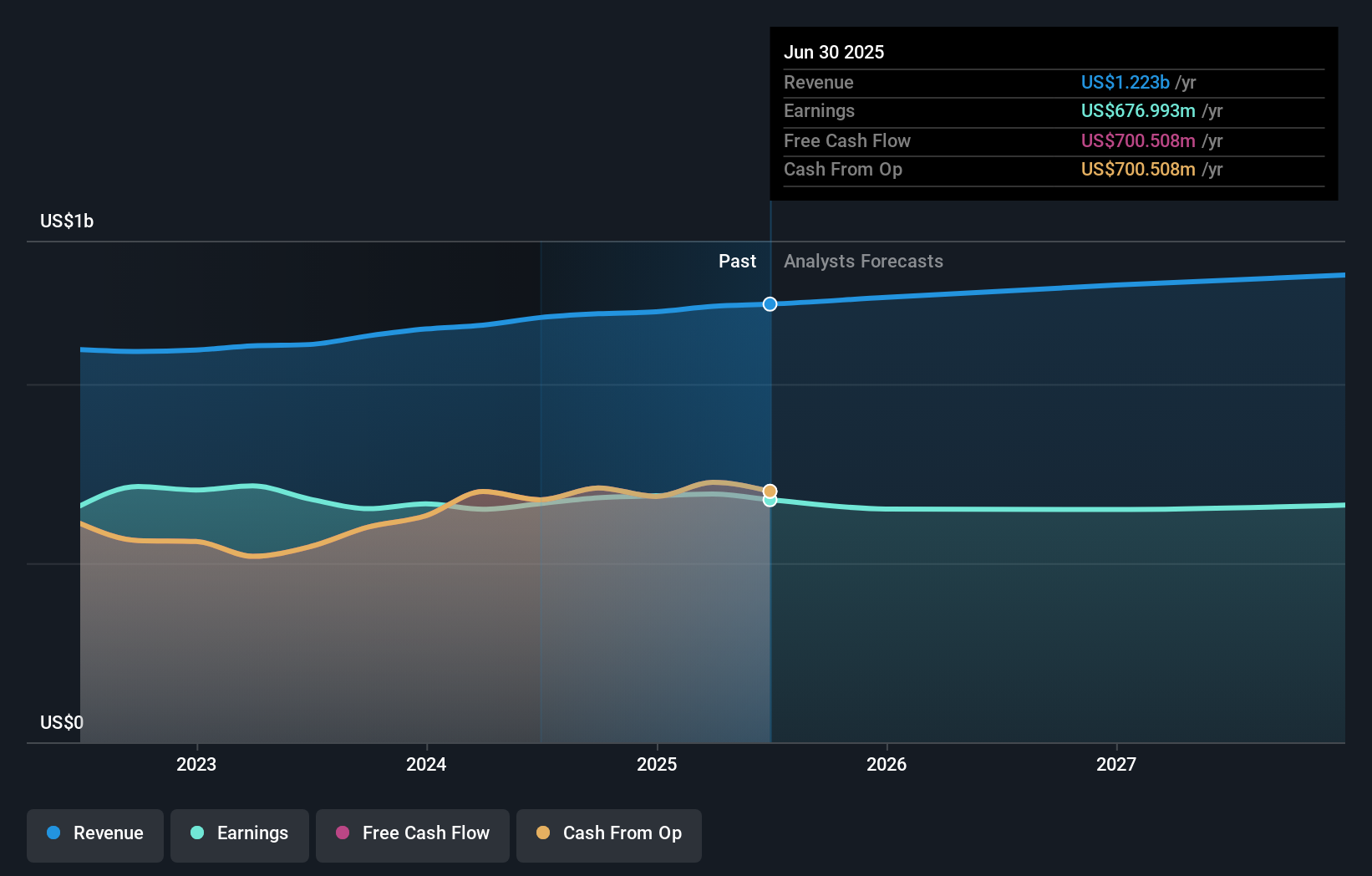Click the 2025 x-axis label

click(657, 764)
